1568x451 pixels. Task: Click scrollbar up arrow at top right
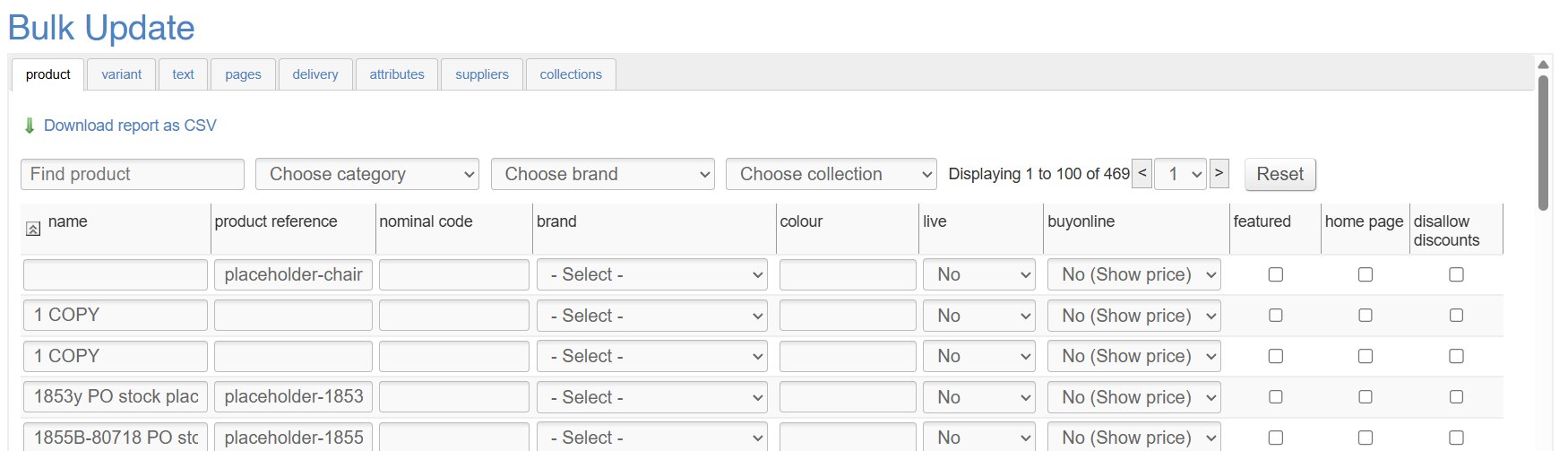(1543, 65)
